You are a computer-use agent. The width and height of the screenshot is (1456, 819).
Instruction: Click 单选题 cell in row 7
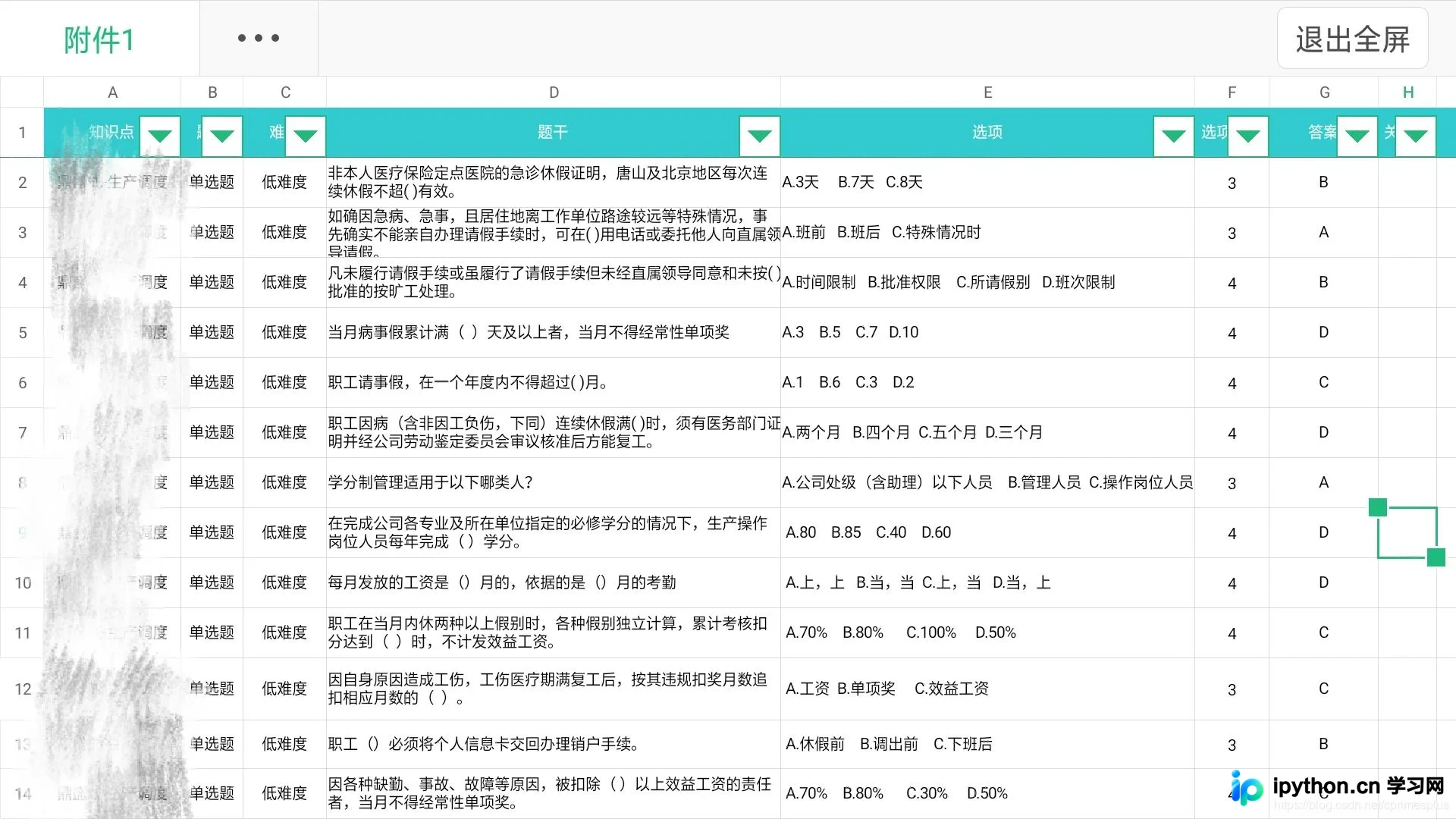(x=212, y=432)
